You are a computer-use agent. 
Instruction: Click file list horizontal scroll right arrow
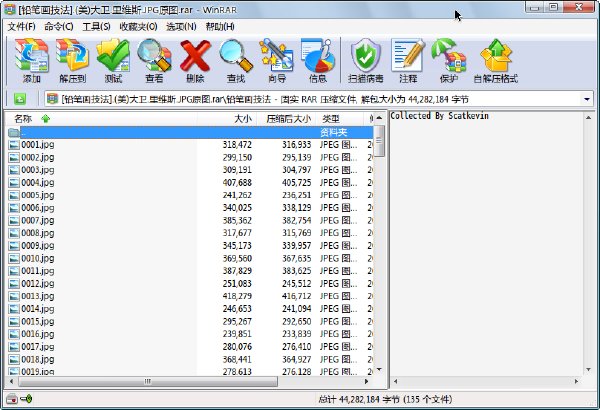pyautogui.click(x=366, y=381)
